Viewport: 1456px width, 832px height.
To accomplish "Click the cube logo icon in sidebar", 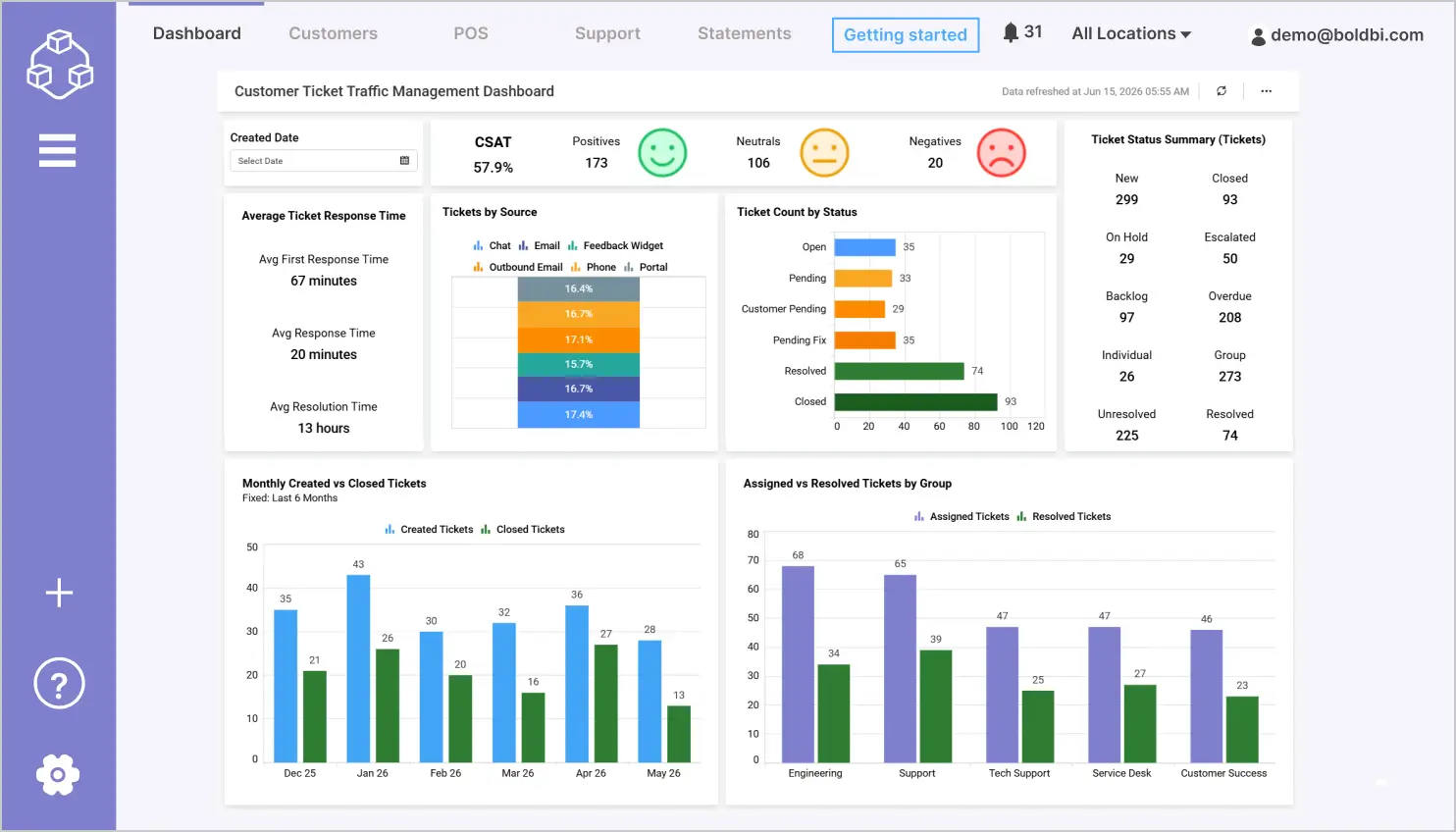I will 59,65.
